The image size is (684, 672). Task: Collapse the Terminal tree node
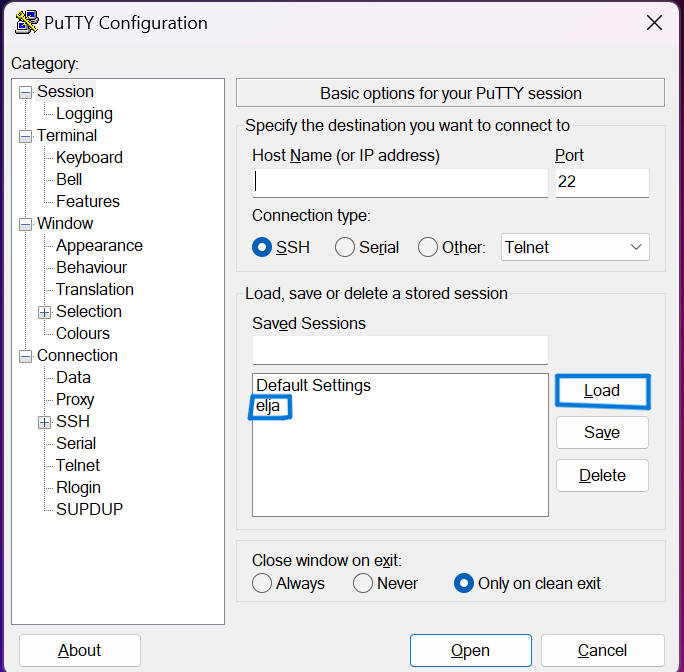[25, 137]
